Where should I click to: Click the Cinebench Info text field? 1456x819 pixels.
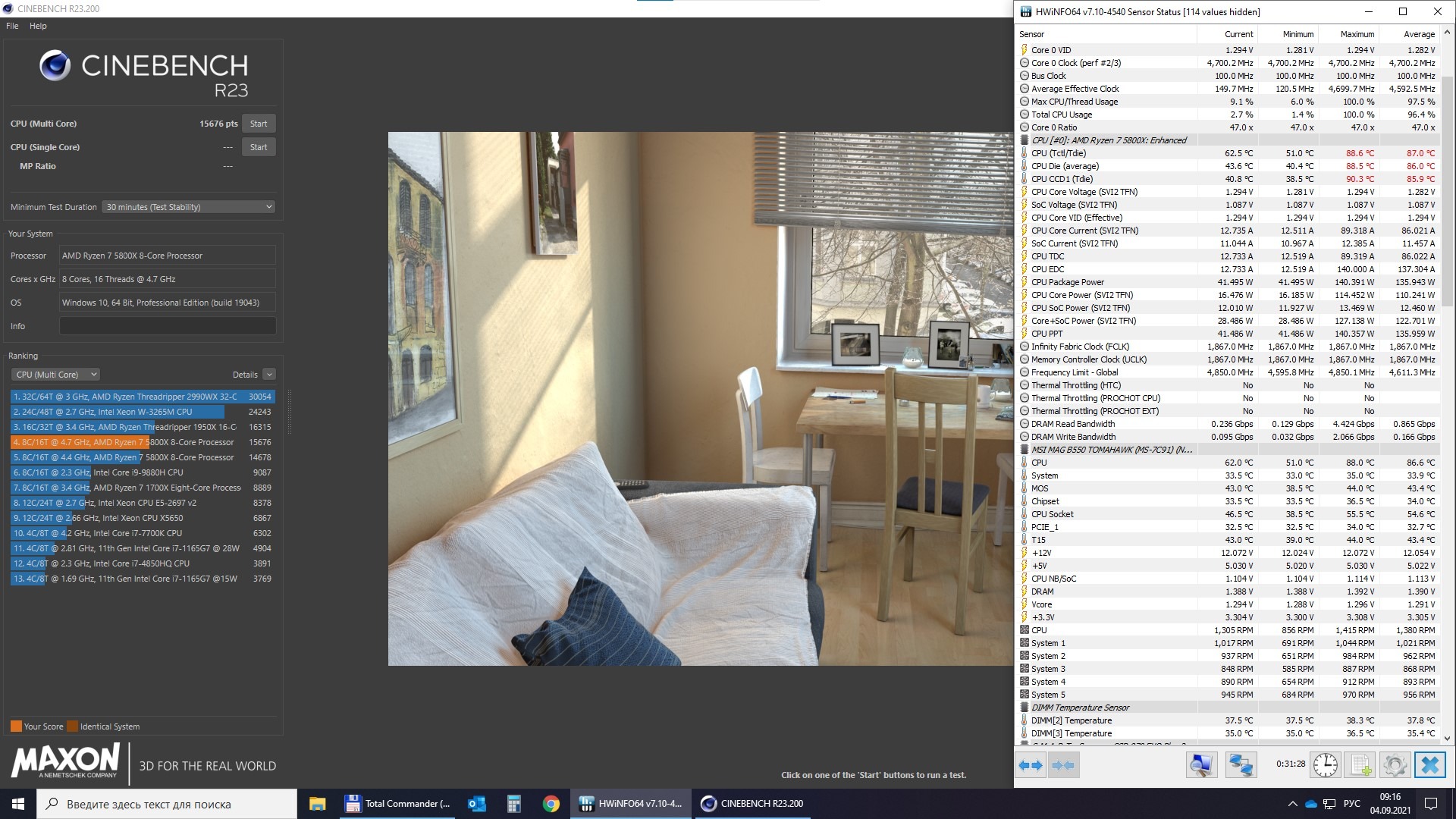point(168,326)
